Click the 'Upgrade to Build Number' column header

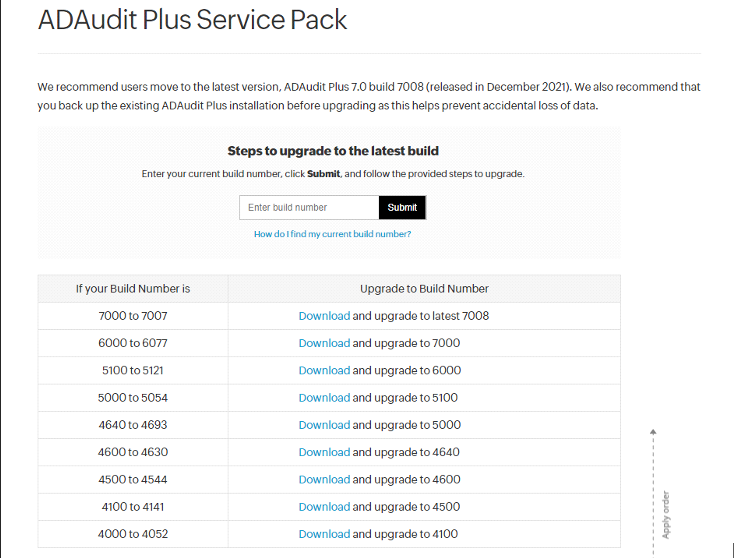[x=424, y=289]
